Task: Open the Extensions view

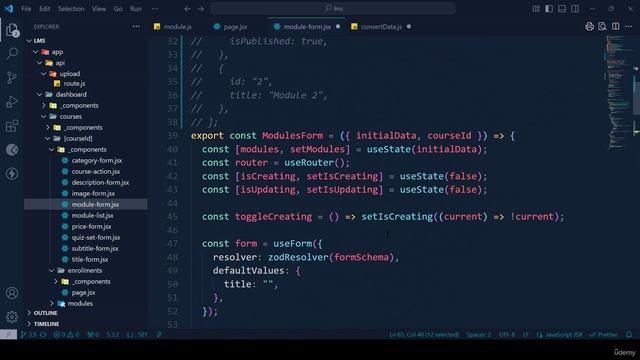Action: coord(12,126)
